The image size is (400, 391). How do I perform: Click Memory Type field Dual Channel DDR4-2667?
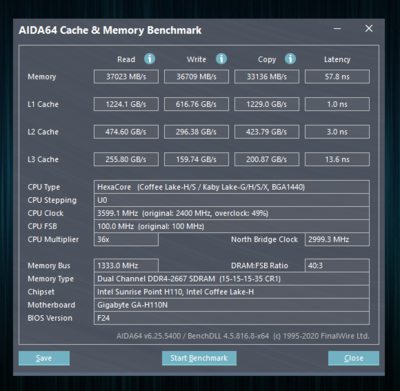pos(232,279)
